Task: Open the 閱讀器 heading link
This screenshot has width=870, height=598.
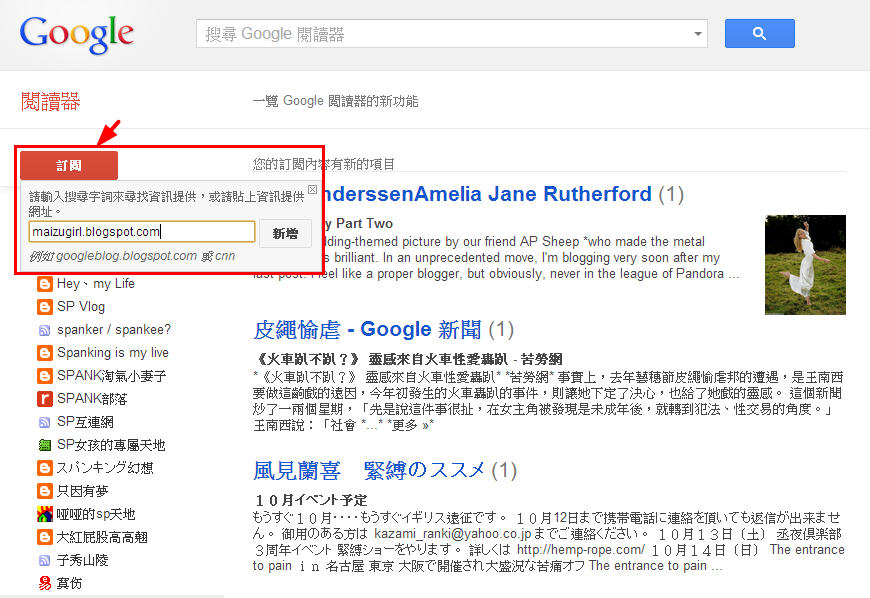Action: click(x=50, y=102)
